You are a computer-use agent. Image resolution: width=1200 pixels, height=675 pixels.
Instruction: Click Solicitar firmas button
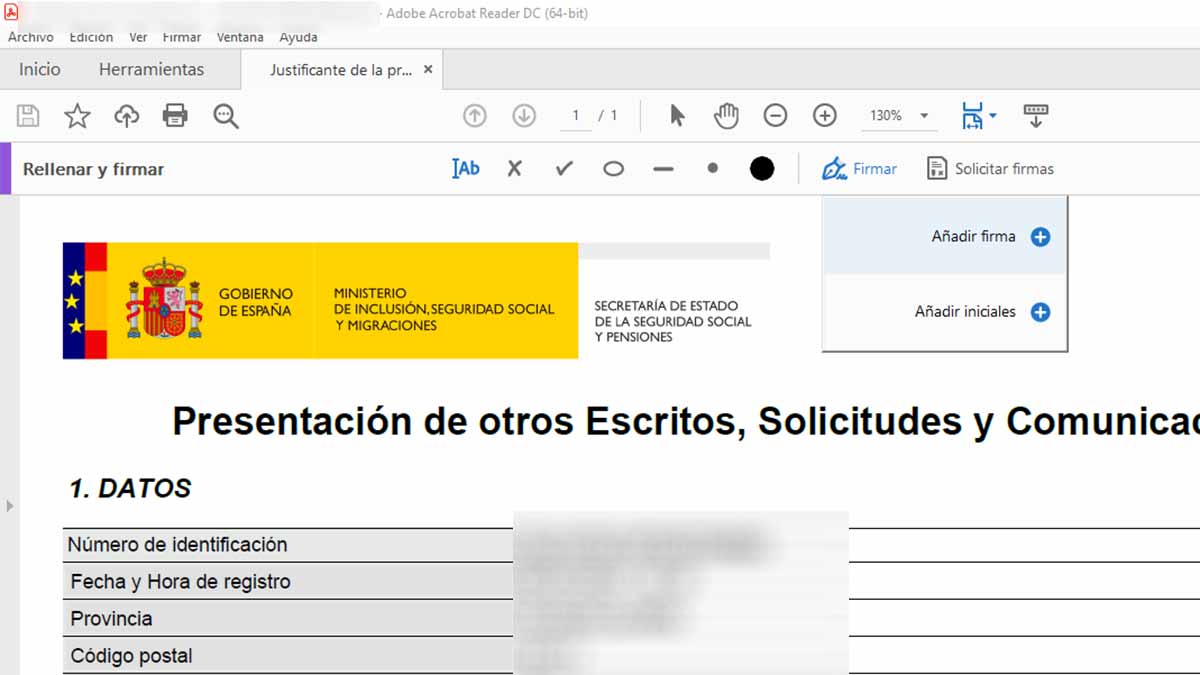tap(990, 169)
